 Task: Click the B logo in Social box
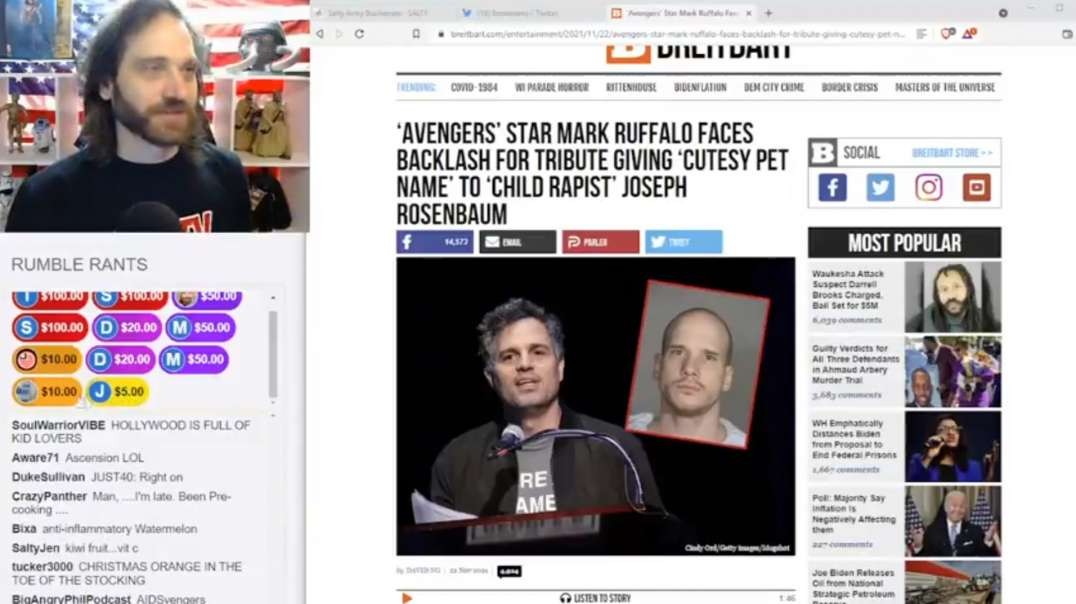coord(823,152)
